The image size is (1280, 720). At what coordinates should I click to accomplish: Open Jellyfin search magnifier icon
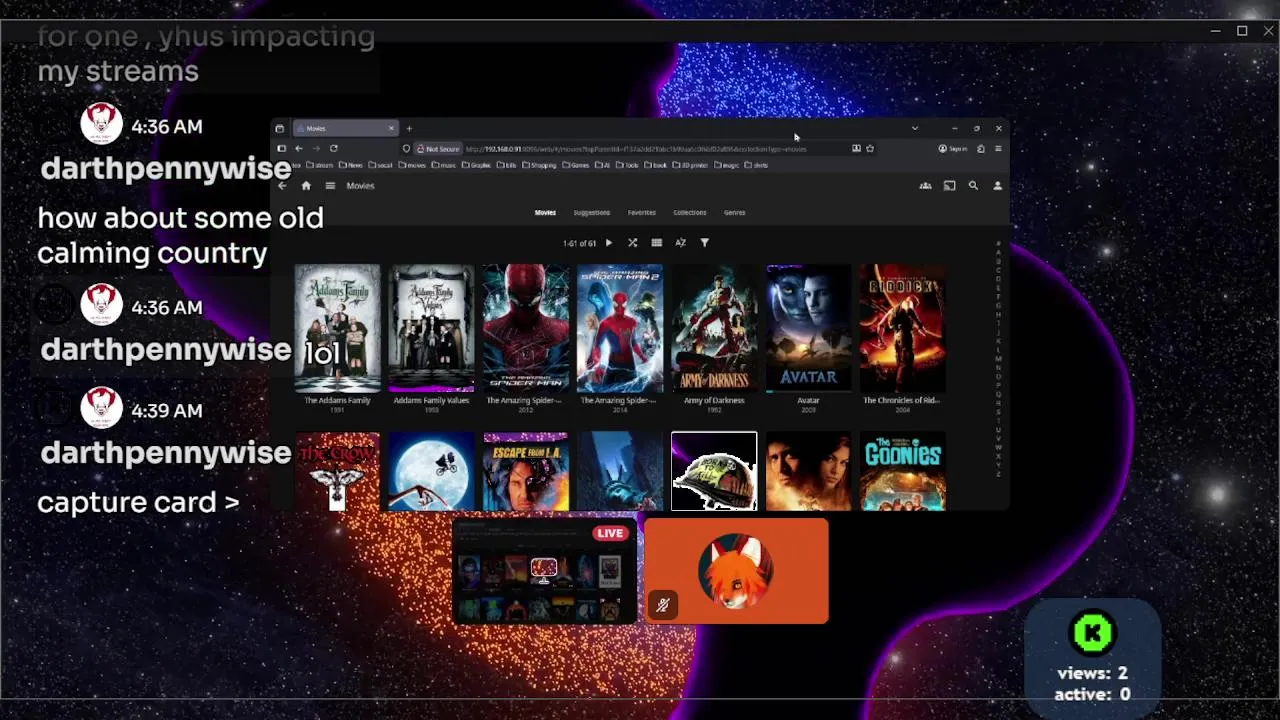pyautogui.click(x=973, y=186)
